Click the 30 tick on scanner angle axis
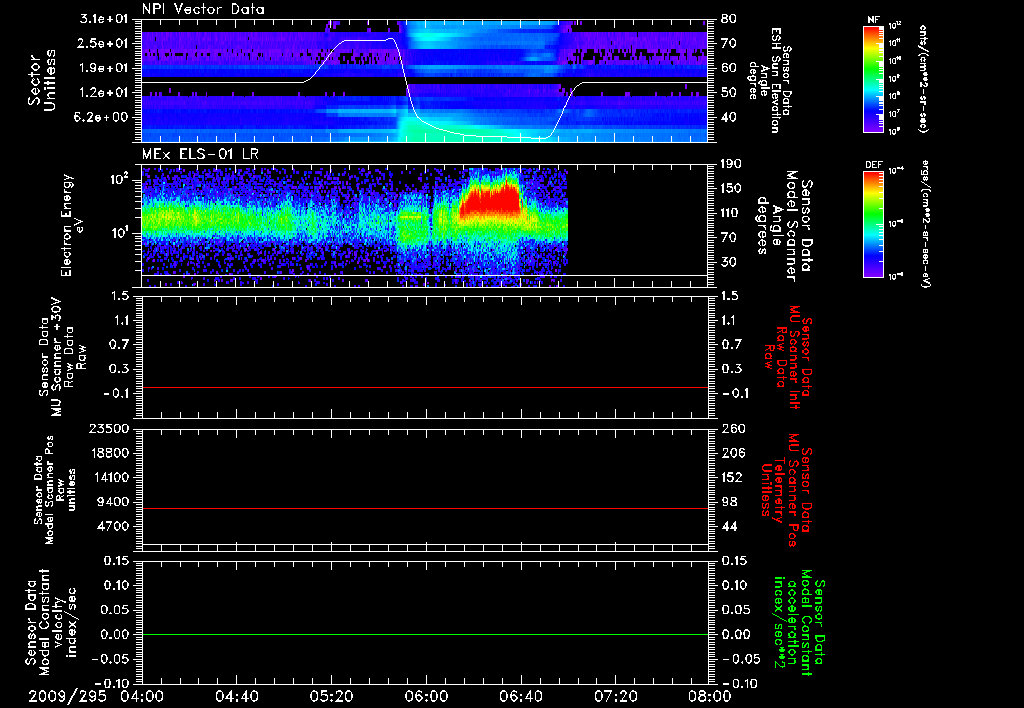Screen dimensions: 1024x708 tap(728, 262)
